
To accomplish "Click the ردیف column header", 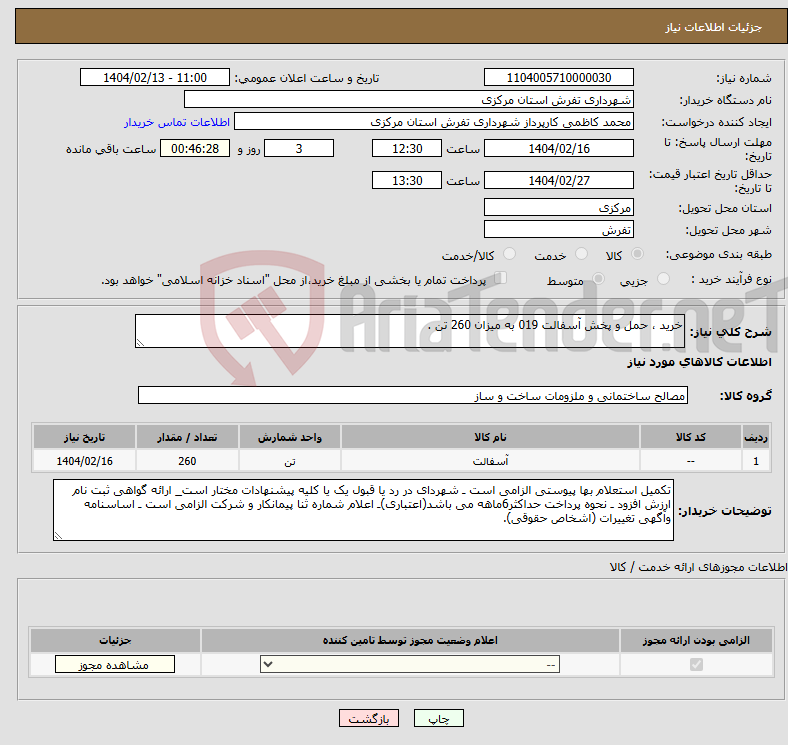I will point(756,437).
